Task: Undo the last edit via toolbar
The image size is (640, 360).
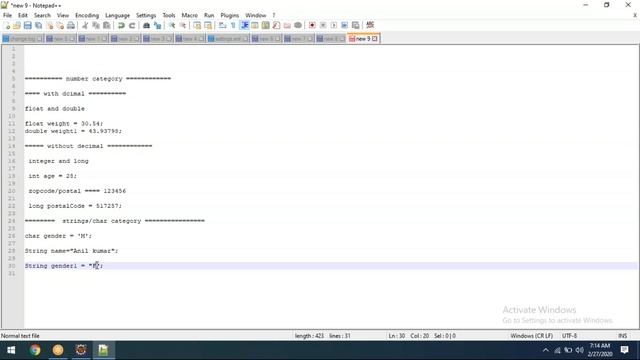Action: click(121, 25)
